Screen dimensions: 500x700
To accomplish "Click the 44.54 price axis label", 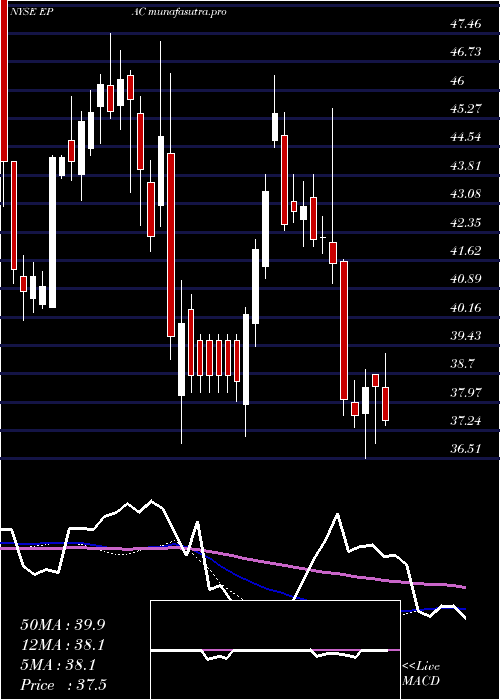I will 466,137.
